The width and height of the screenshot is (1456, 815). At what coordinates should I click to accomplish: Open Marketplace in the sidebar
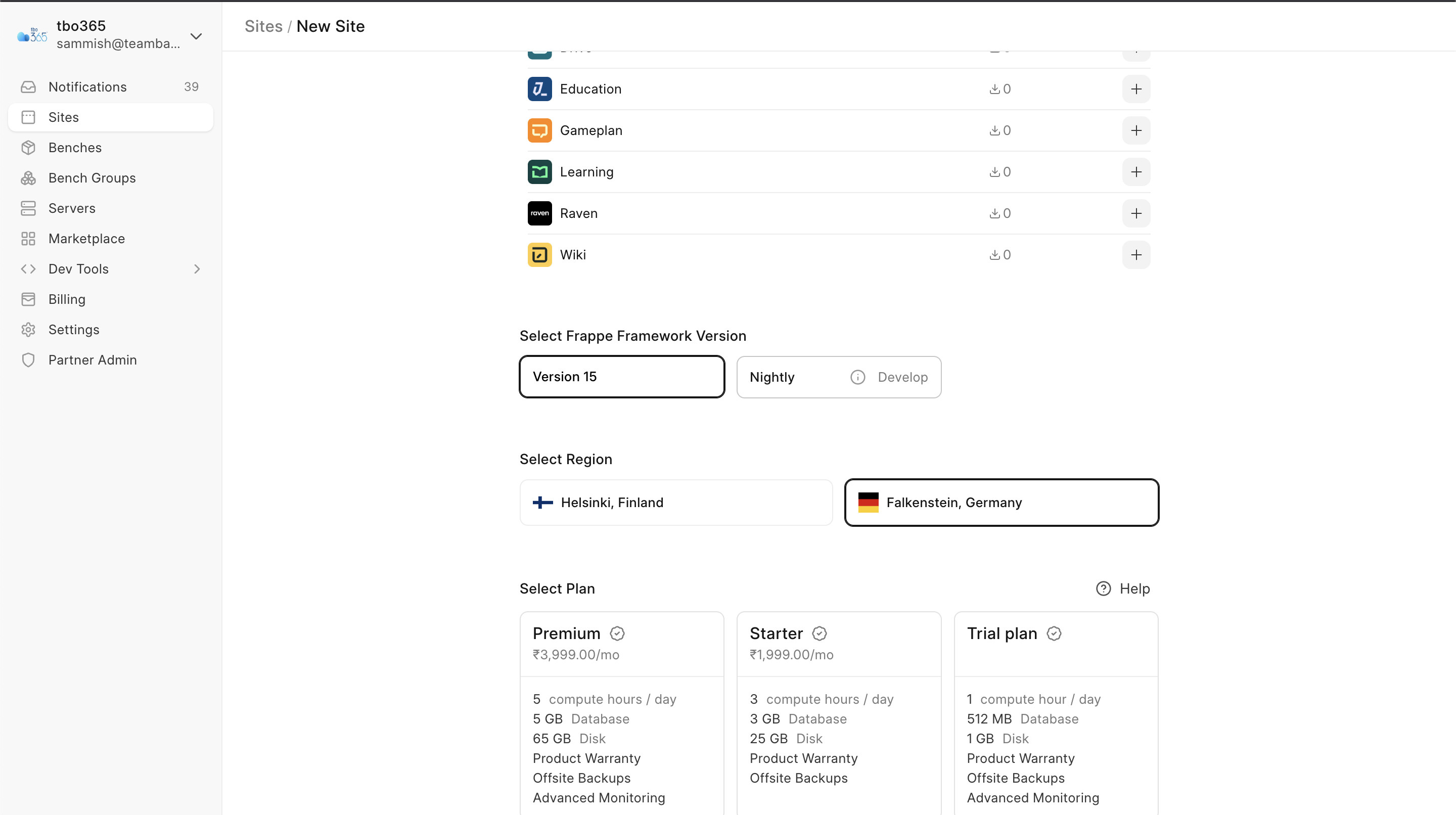pos(111,239)
